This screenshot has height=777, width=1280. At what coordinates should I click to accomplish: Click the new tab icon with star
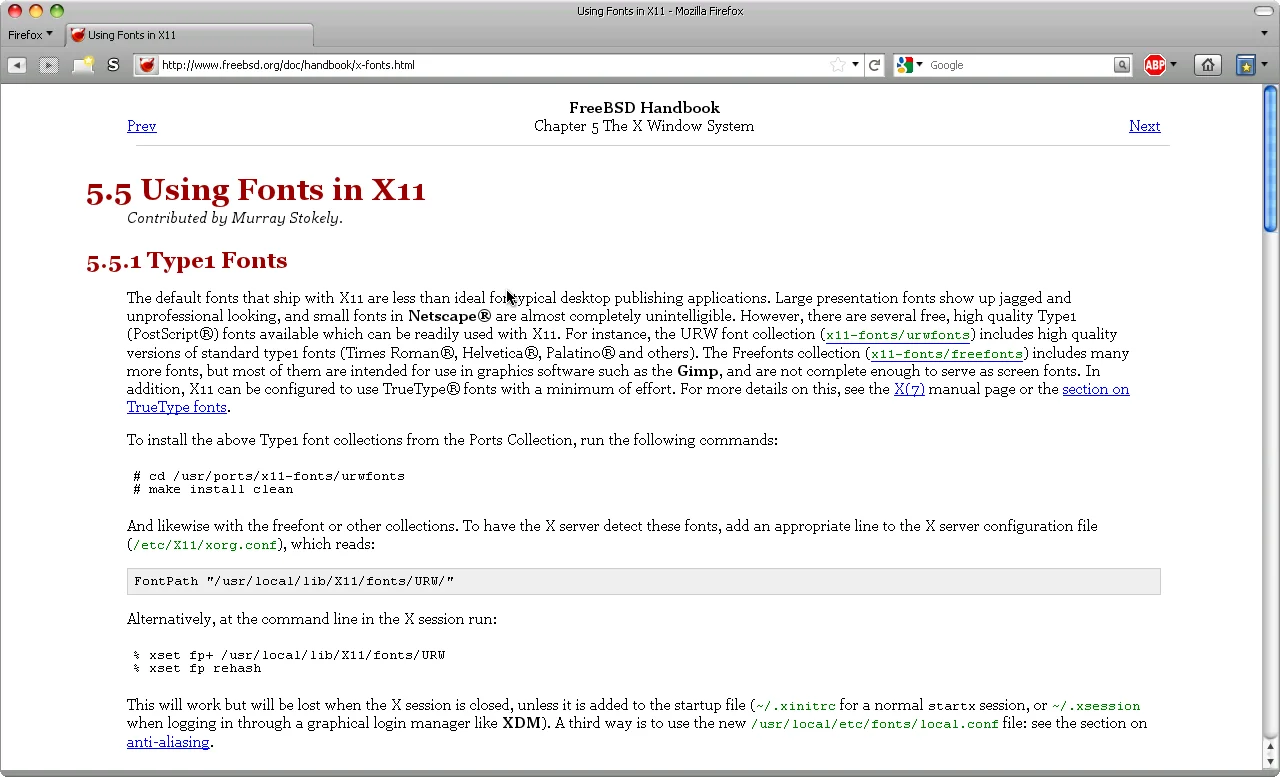tap(83, 65)
